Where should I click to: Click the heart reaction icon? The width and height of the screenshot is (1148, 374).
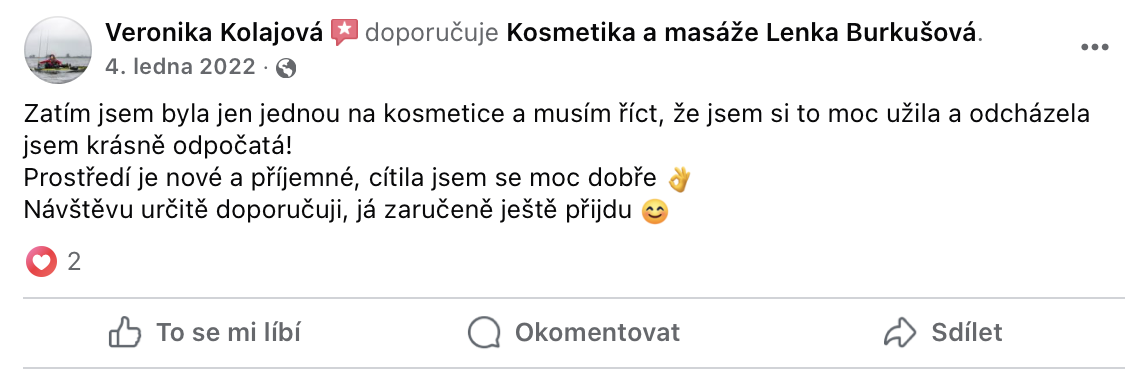(x=41, y=261)
